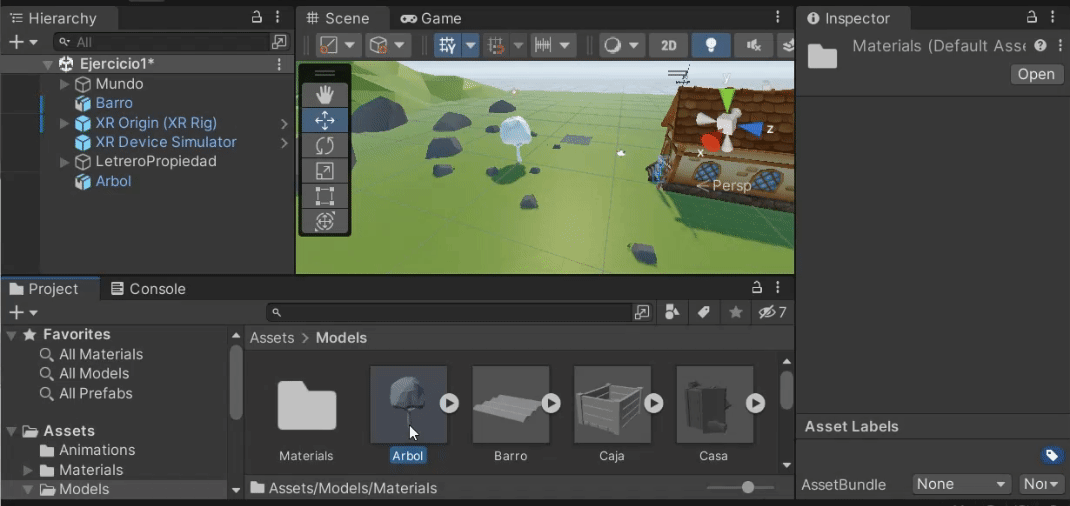
Task: Click the Open button in Inspector
Action: click(x=1036, y=74)
